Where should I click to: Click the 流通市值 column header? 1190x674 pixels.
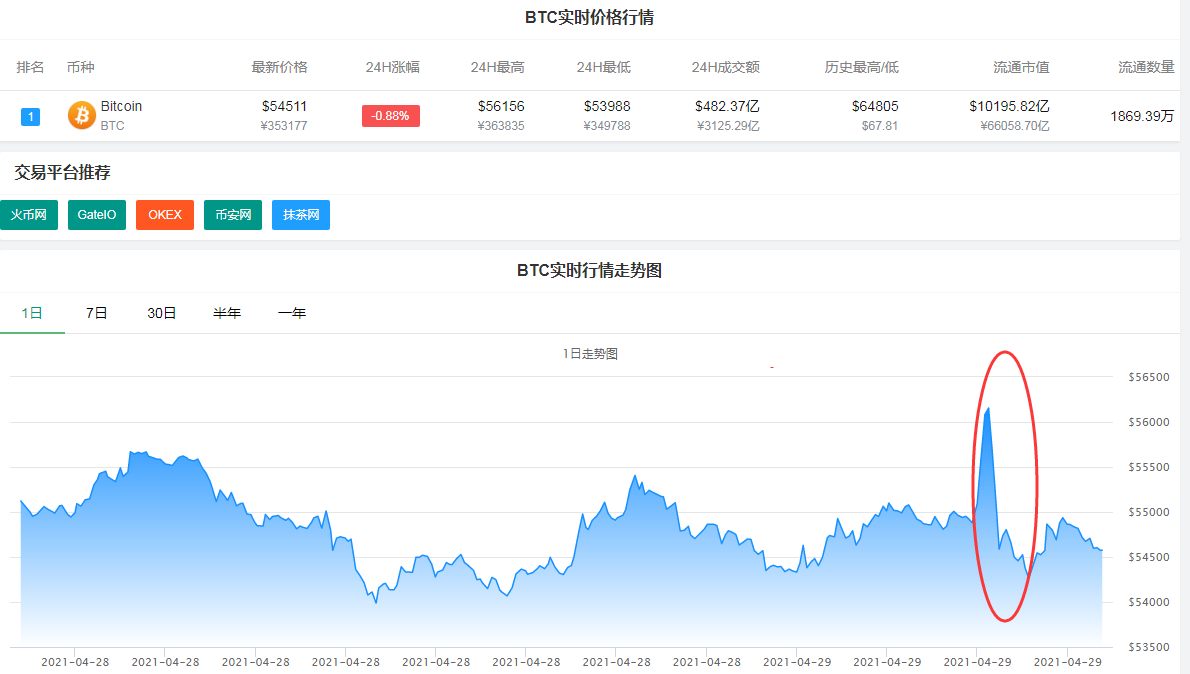tap(1022, 67)
